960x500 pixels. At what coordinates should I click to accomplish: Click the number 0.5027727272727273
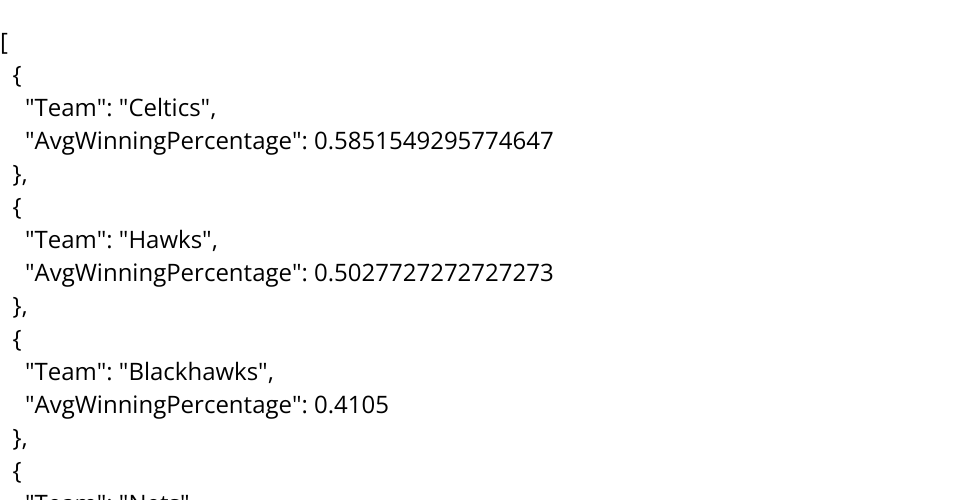(x=433, y=273)
